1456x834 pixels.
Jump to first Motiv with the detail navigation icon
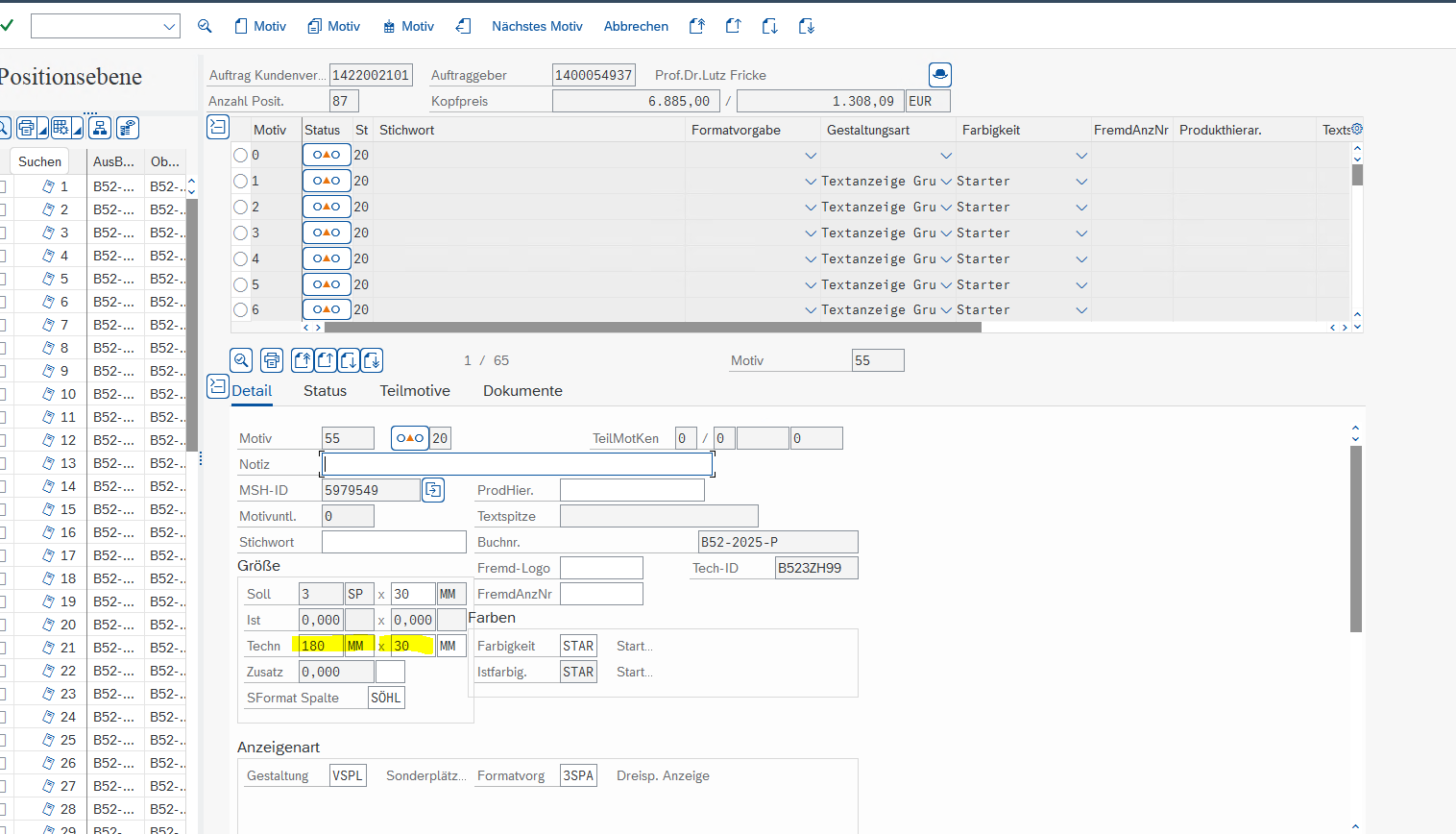pyautogui.click(x=303, y=360)
